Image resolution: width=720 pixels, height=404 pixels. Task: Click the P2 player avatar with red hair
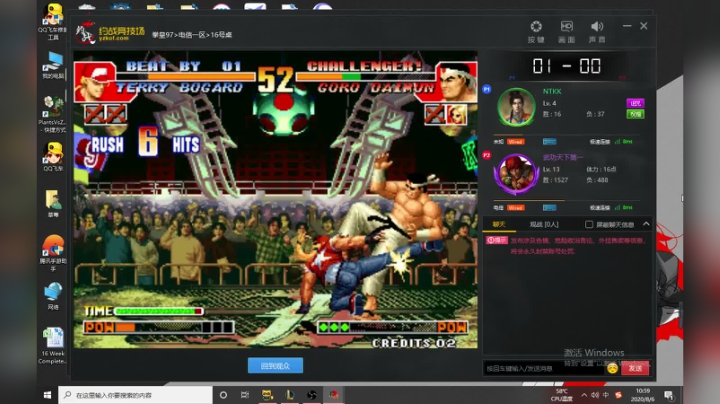[x=516, y=174]
